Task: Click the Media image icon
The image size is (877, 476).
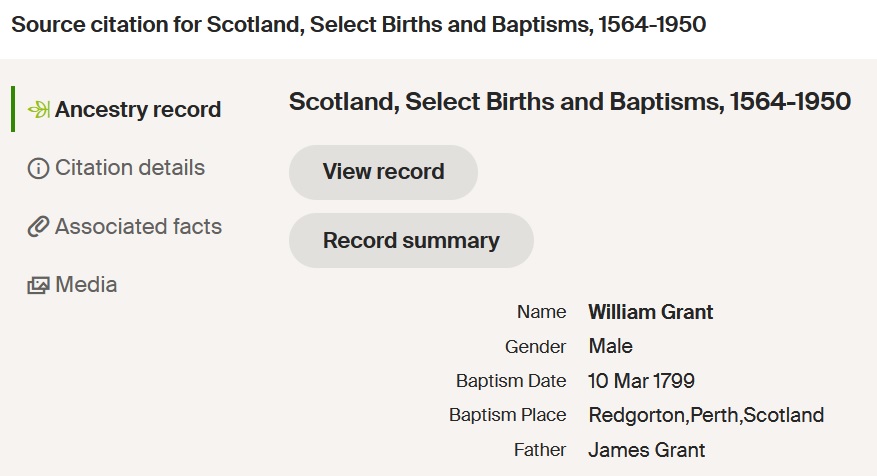Action: pos(38,285)
